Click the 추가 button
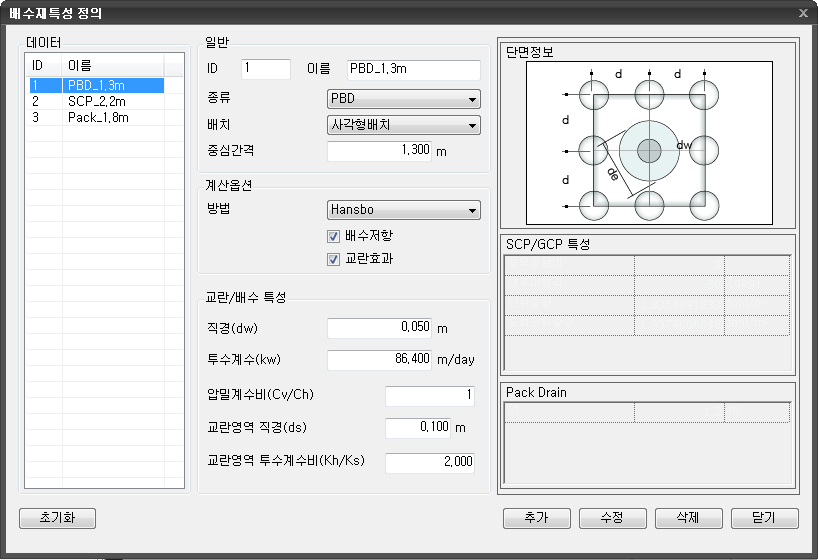 (536, 518)
